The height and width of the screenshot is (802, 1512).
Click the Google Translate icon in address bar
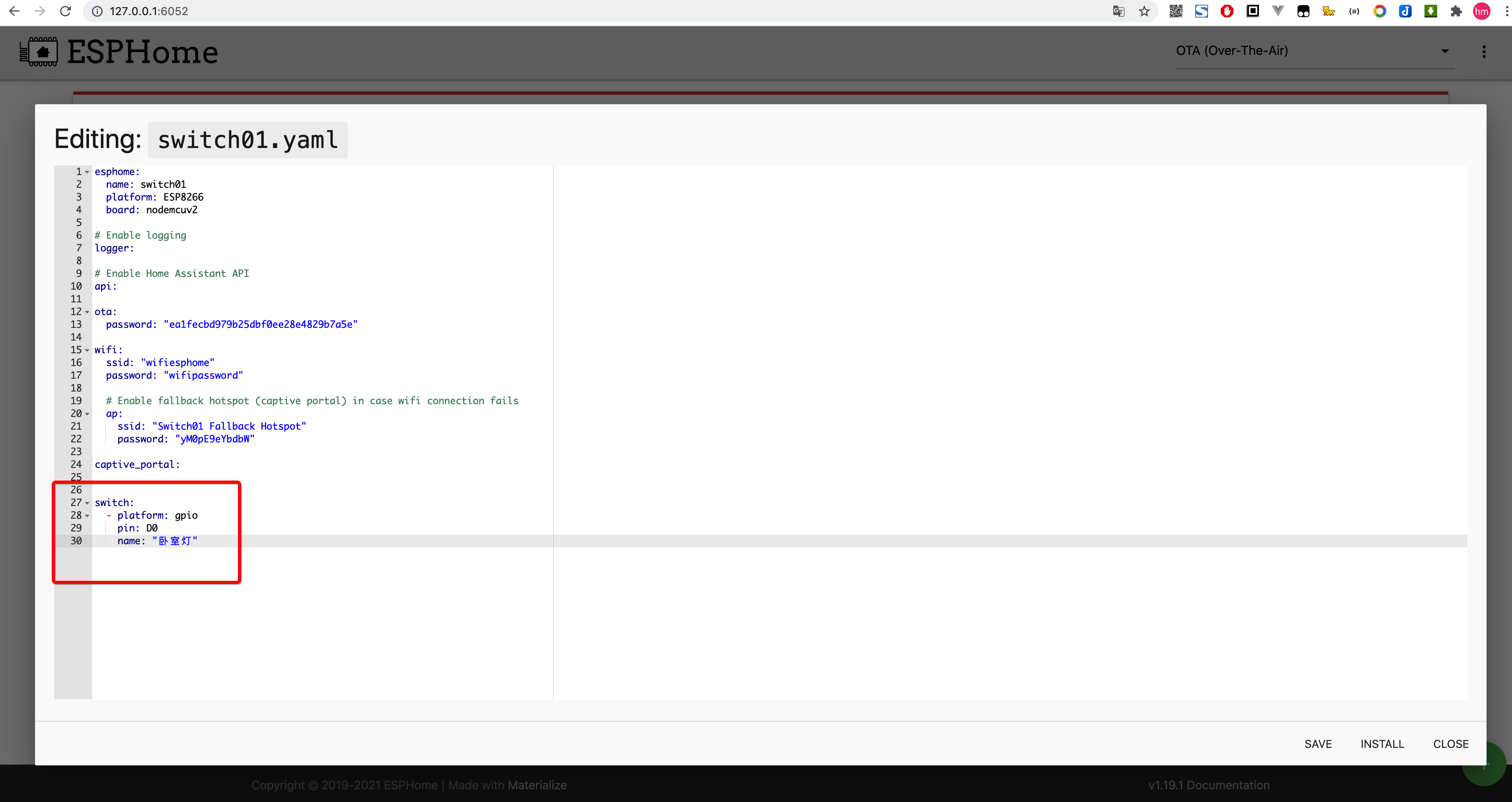tap(1118, 11)
